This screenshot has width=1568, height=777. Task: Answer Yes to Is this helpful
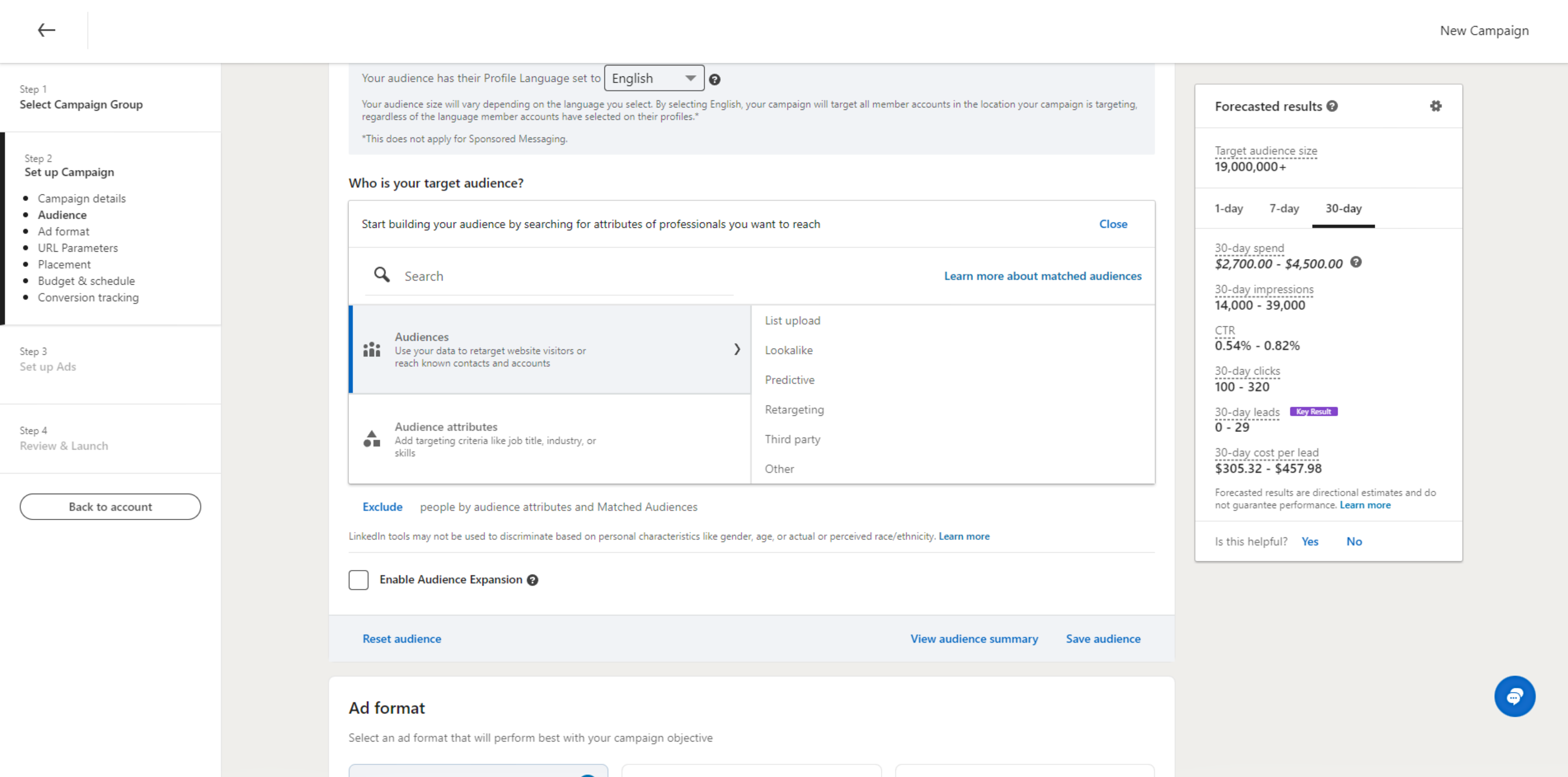click(x=1309, y=541)
